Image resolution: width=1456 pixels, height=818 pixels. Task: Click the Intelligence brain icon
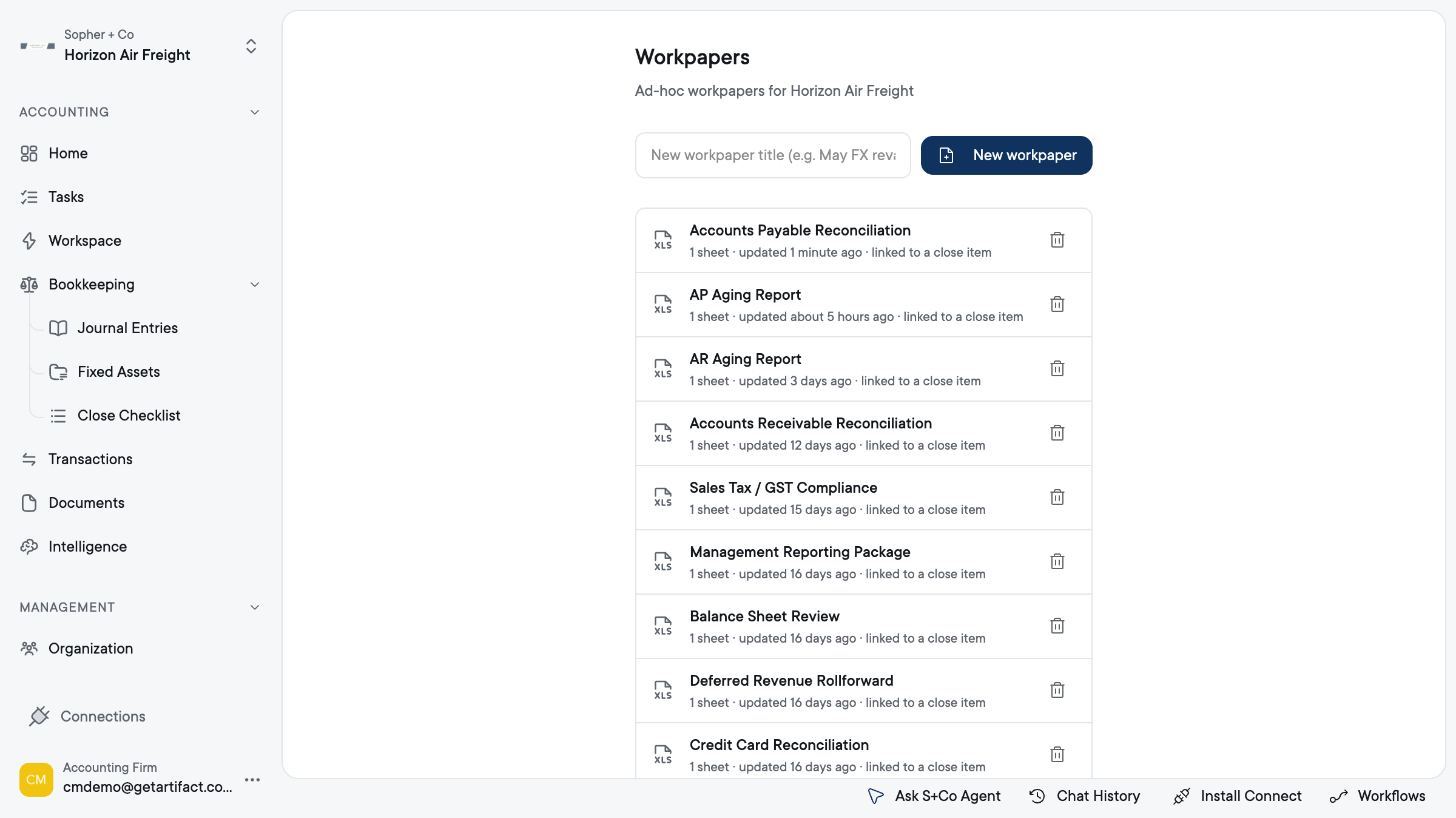tap(29, 547)
